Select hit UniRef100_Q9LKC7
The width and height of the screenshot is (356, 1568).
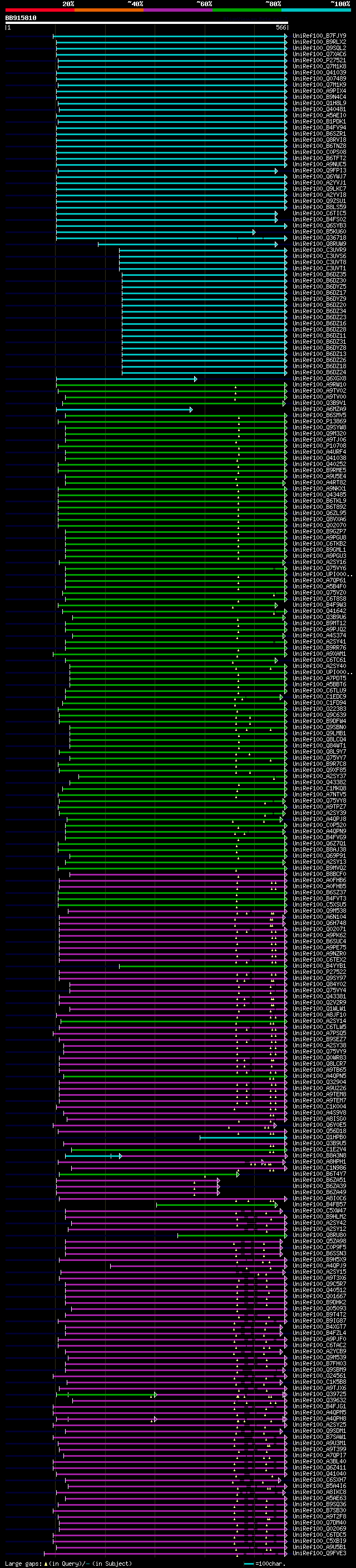click(x=319, y=189)
